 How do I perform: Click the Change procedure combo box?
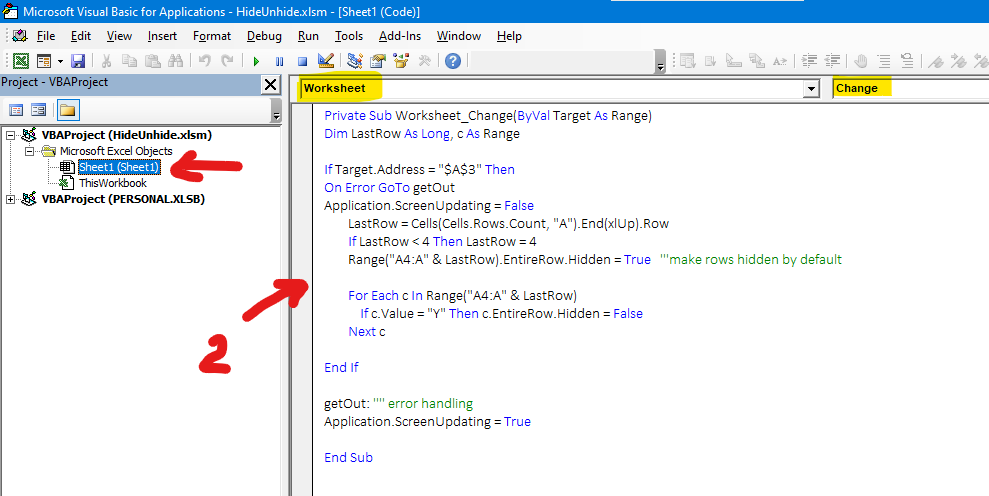point(910,88)
